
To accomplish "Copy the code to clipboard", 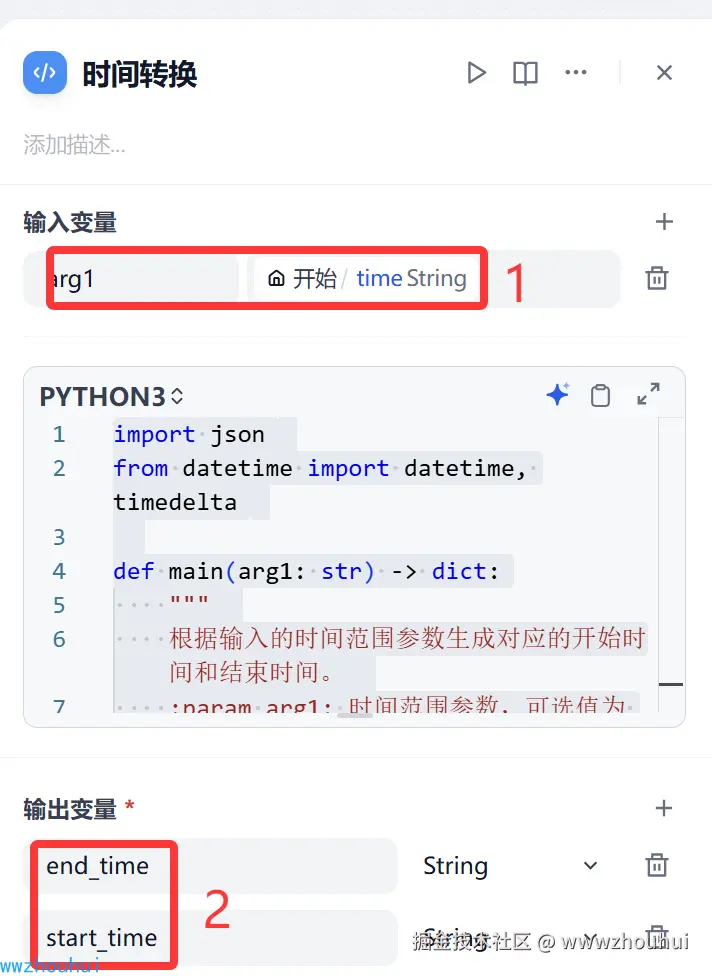I will point(600,395).
